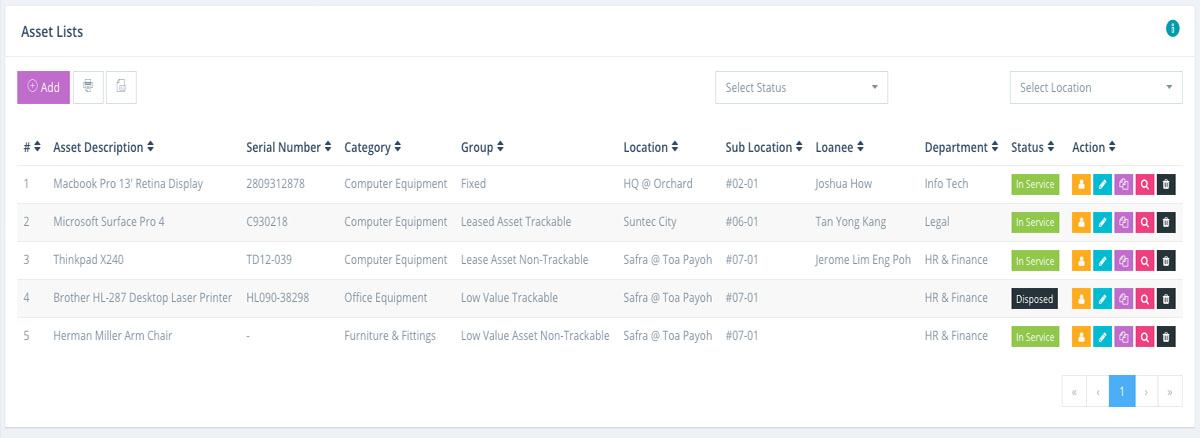View details of the Thinkpad X240

point(1145,260)
